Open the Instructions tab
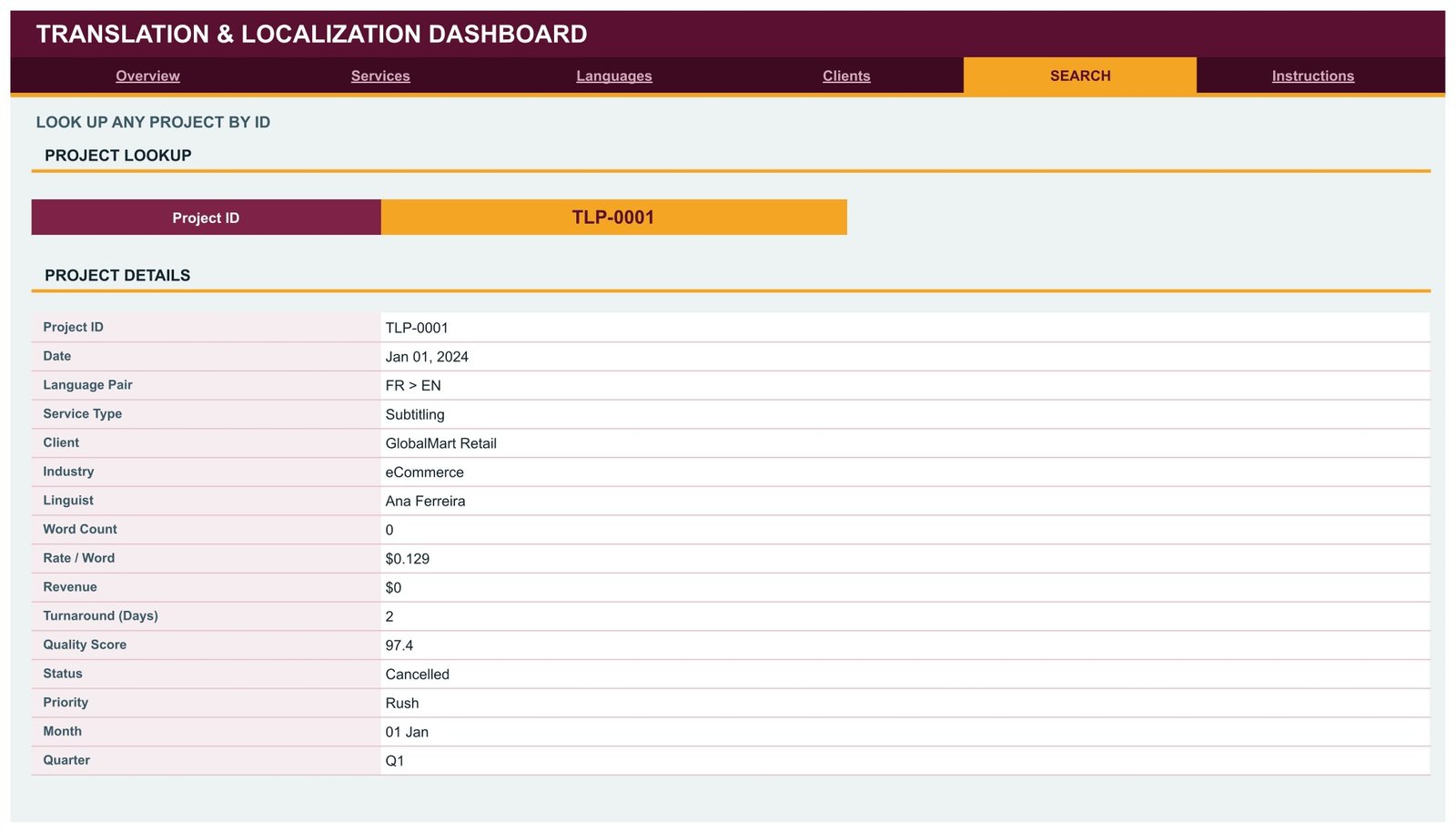Screen dimensions: 1456x833 click(x=1313, y=76)
